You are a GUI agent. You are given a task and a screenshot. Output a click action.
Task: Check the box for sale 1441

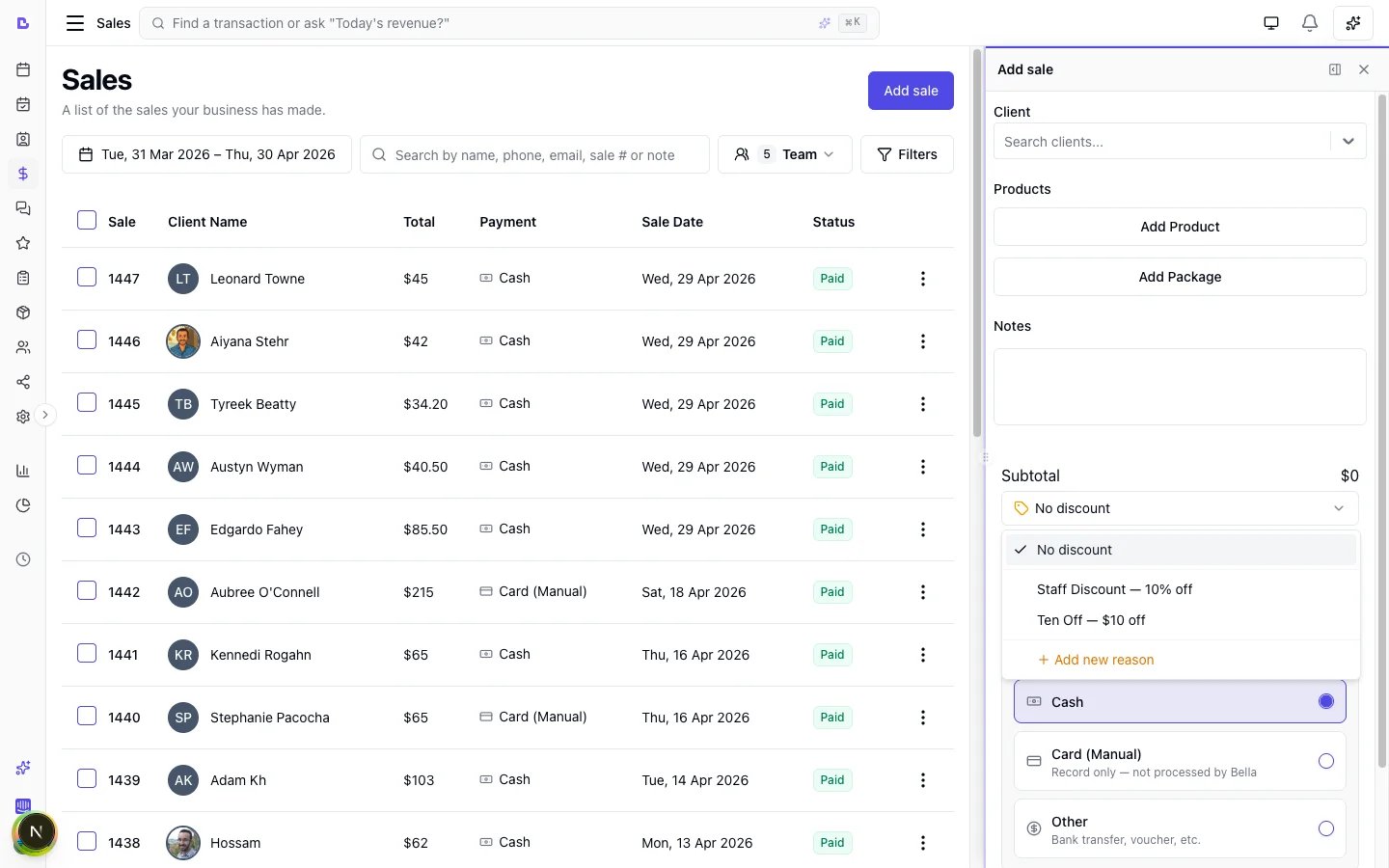click(87, 653)
